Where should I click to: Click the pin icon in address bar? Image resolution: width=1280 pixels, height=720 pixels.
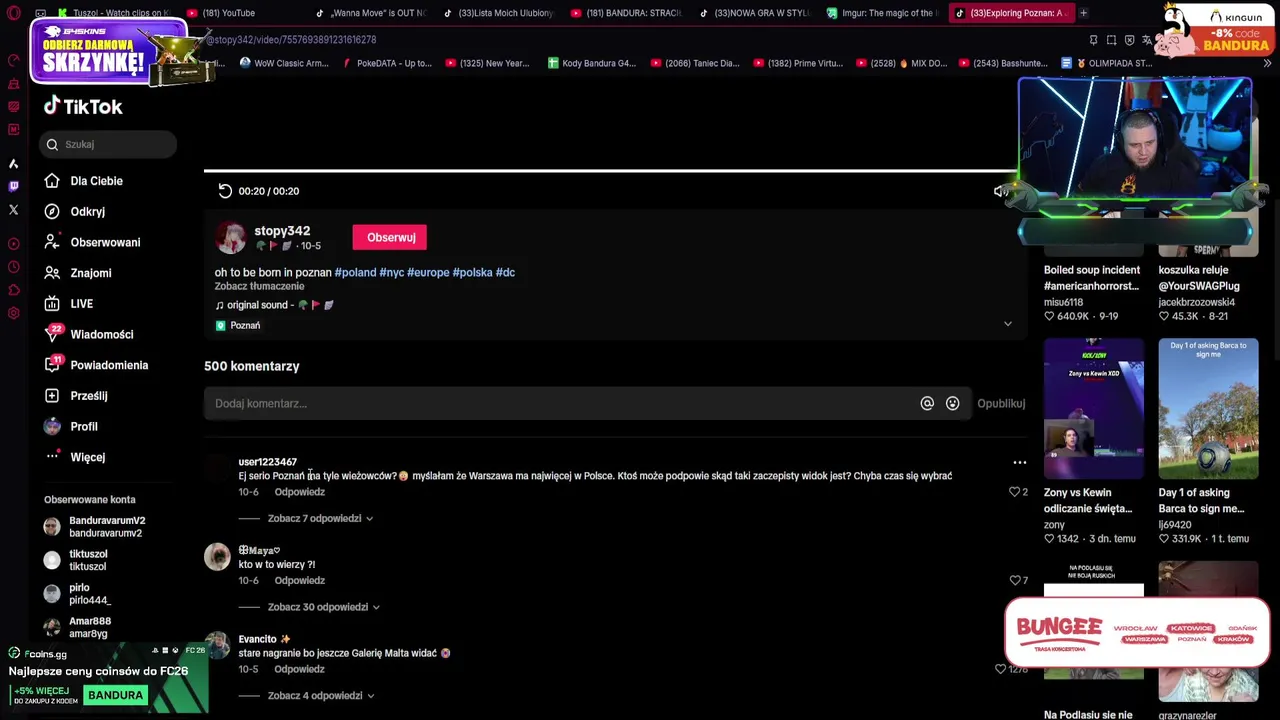click(1093, 40)
